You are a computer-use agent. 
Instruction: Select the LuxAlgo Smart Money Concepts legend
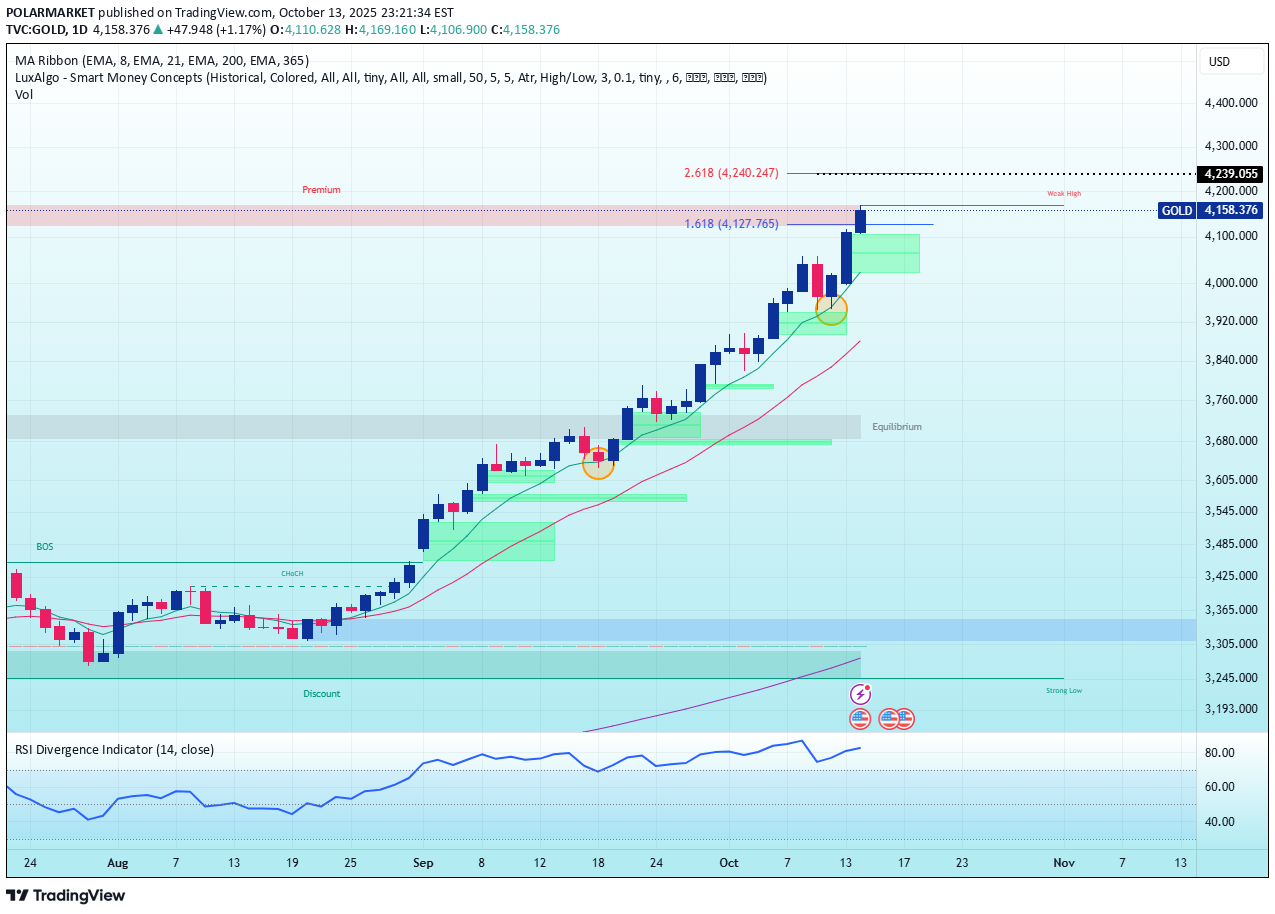coord(390,77)
